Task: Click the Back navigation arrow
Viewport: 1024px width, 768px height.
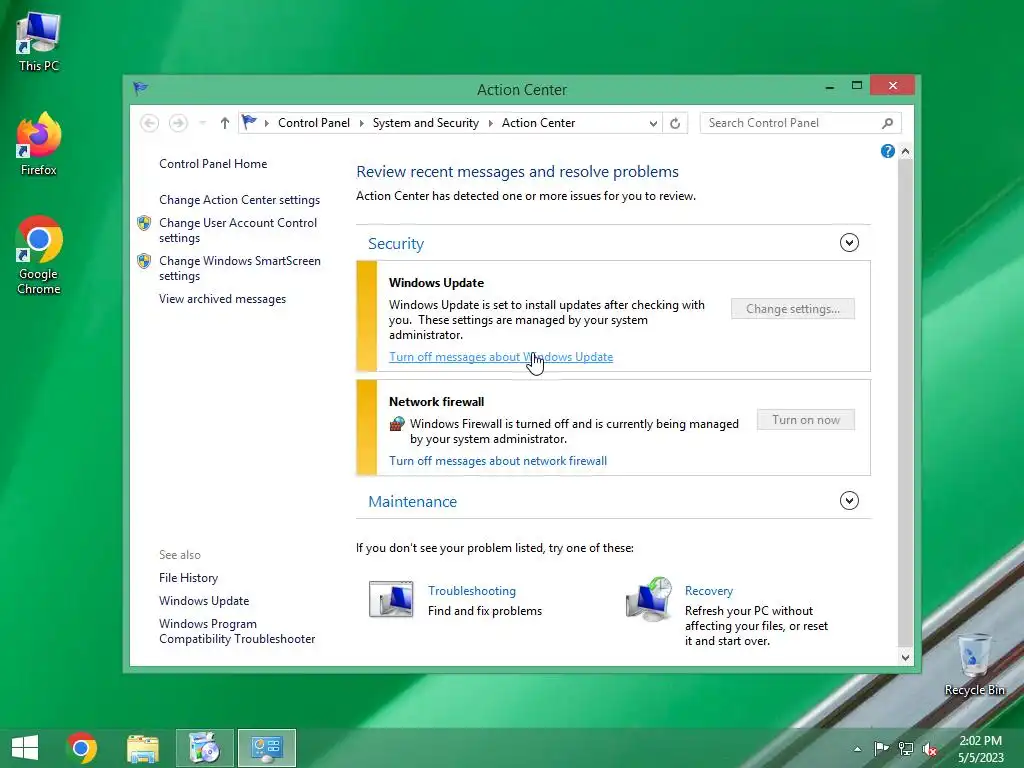Action: pyautogui.click(x=150, y=123)
